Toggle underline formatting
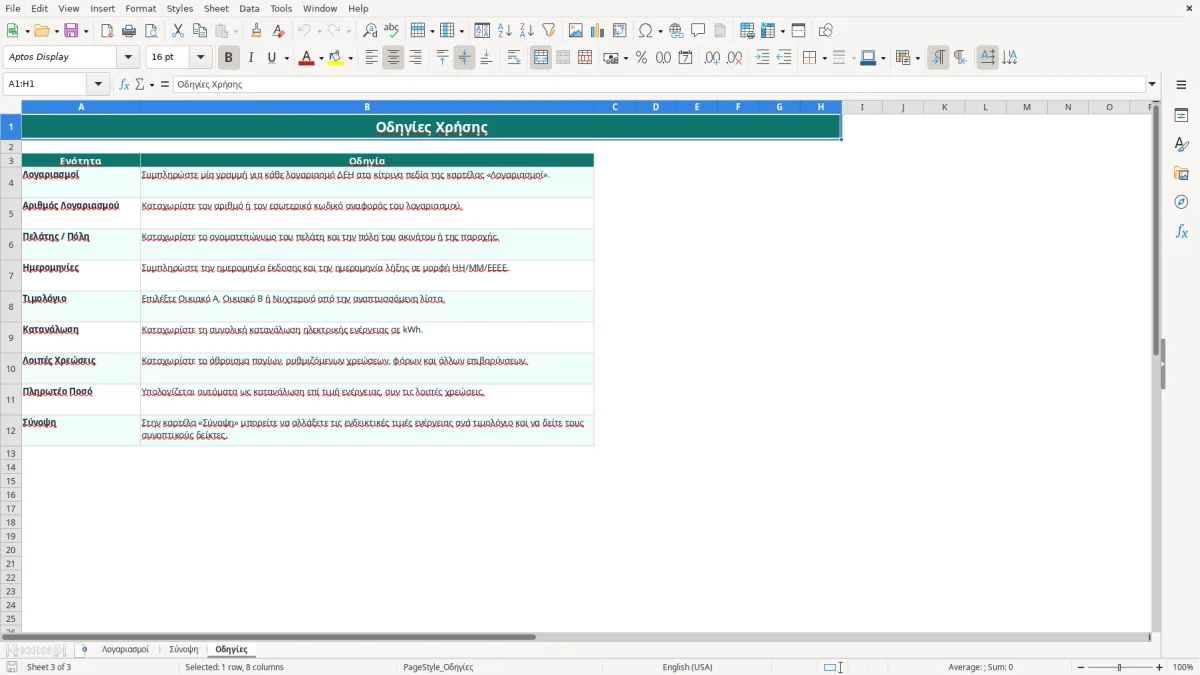1200x675 pixels. click(271, 58)
